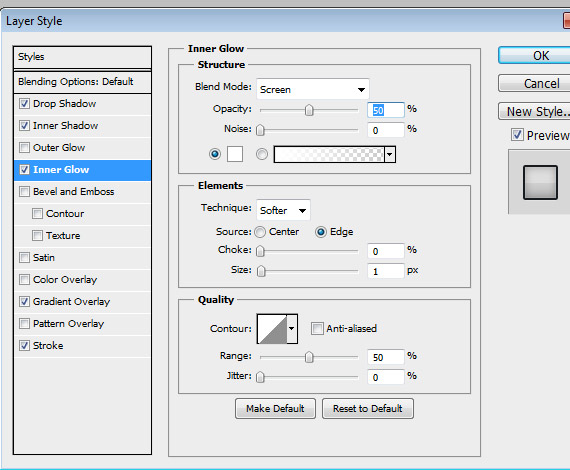Open the gradient picker arrow
This screenshot has width=570, height=470.
pyautogui.click(x=390, y=154)
